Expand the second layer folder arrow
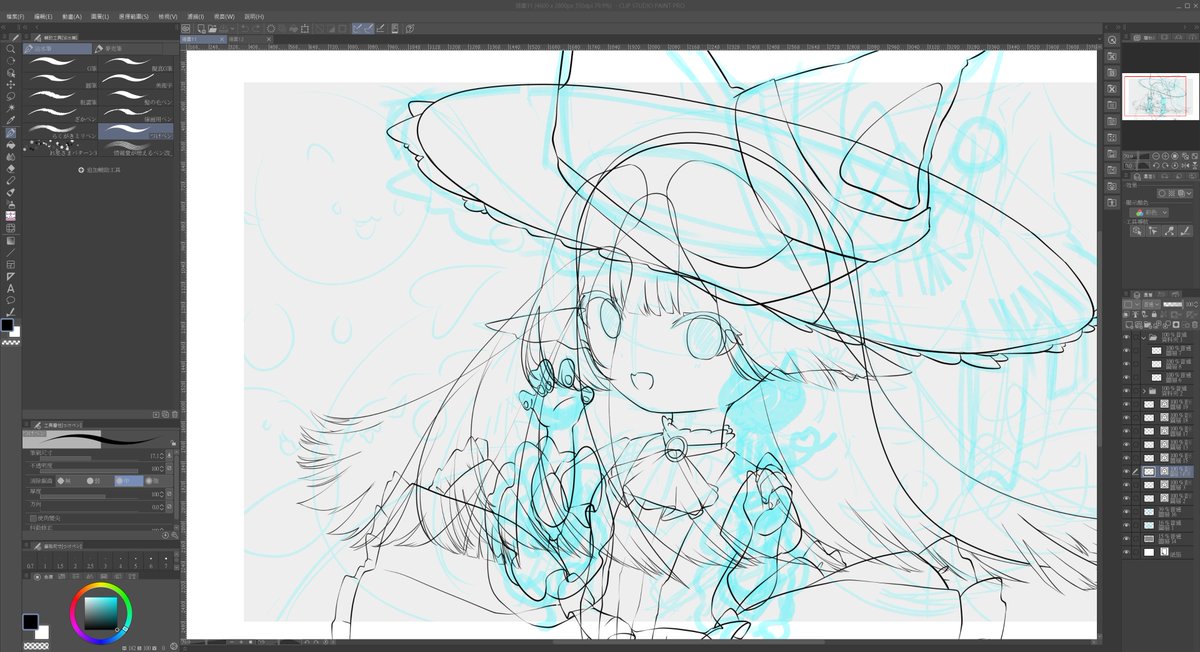 click(x=1144, y=391)
